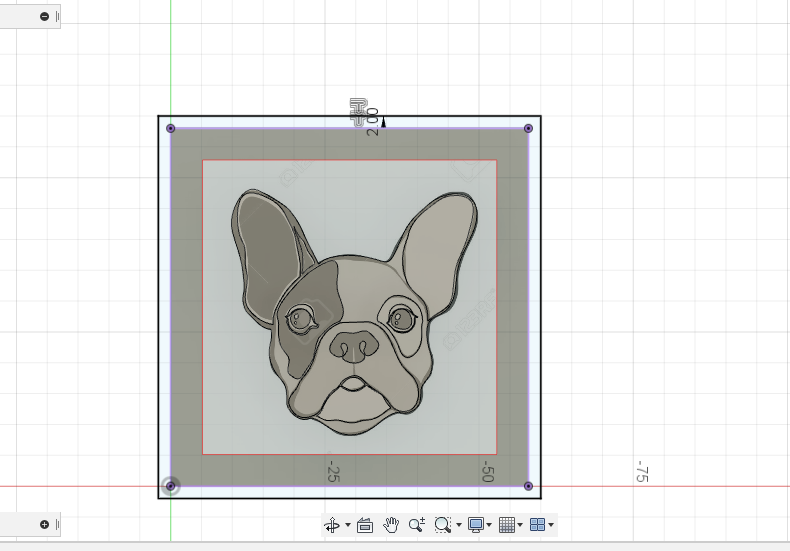Image resolution: width=790 pixels, height=551 pixels.
Task: Select the bottom-right purple sketch point
Action: 528,486
